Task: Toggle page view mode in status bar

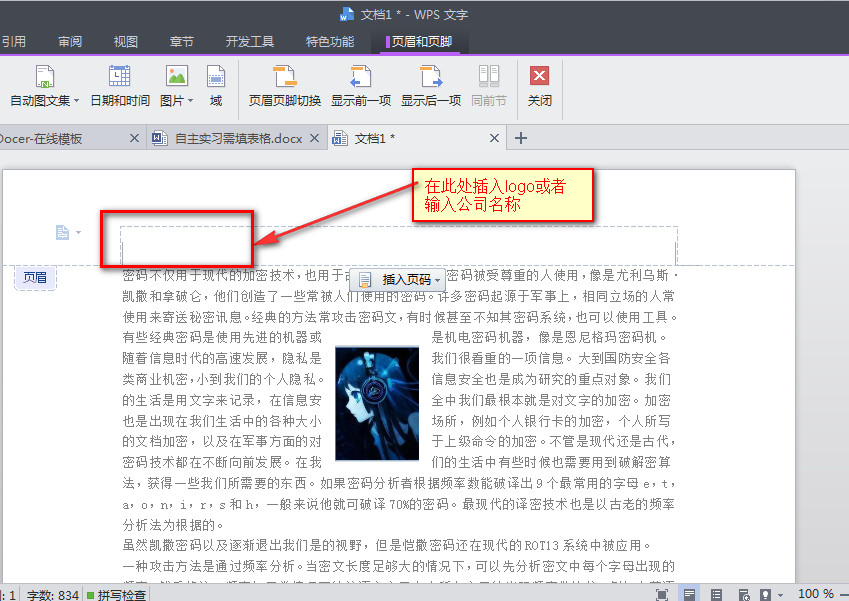Action: [x=690, y=593]
